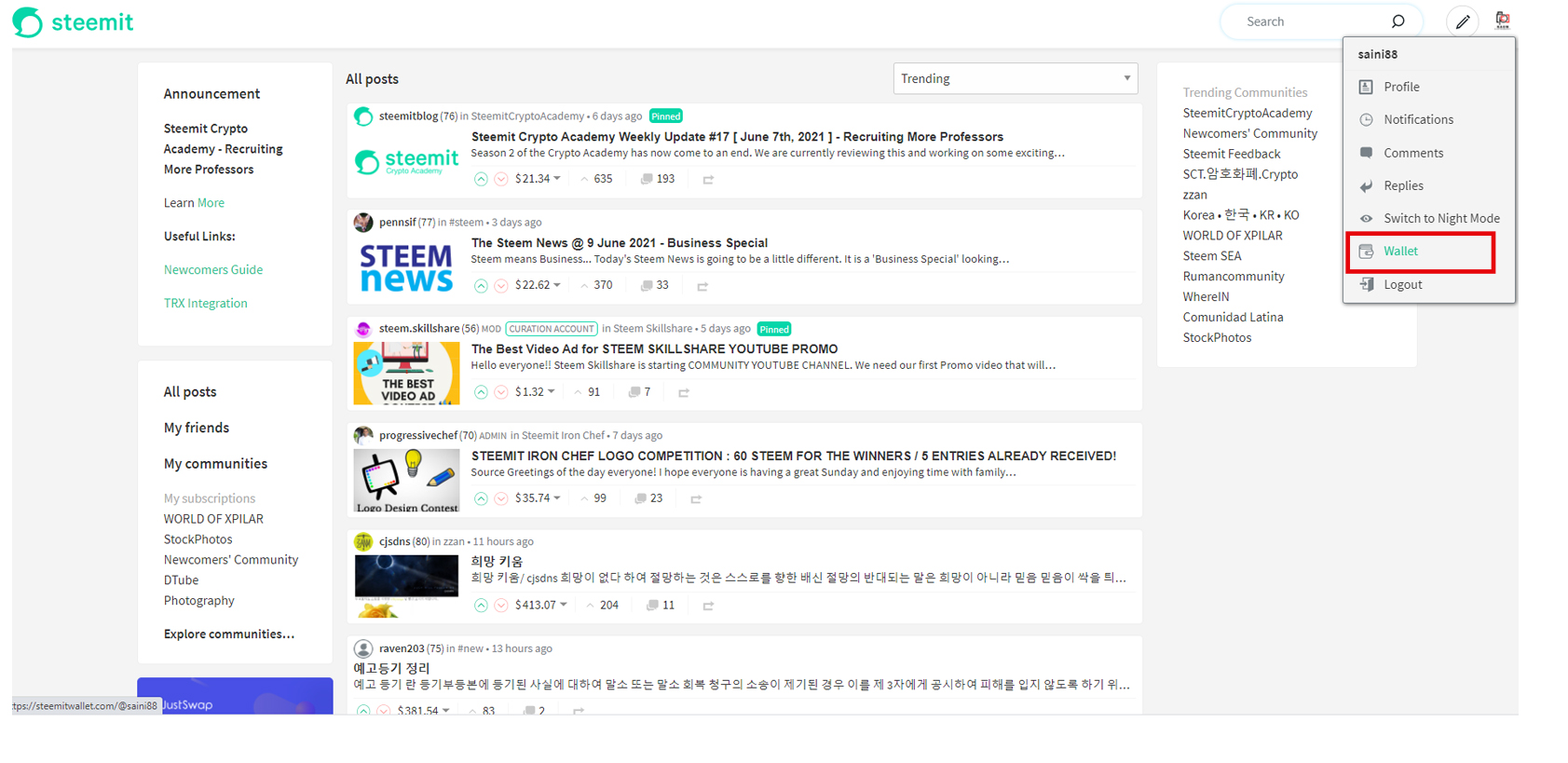The image size is (1568, 763).
Task: Resteem The Steem News Business Special post
Action: pyautogui.click(x=702, y=286)
